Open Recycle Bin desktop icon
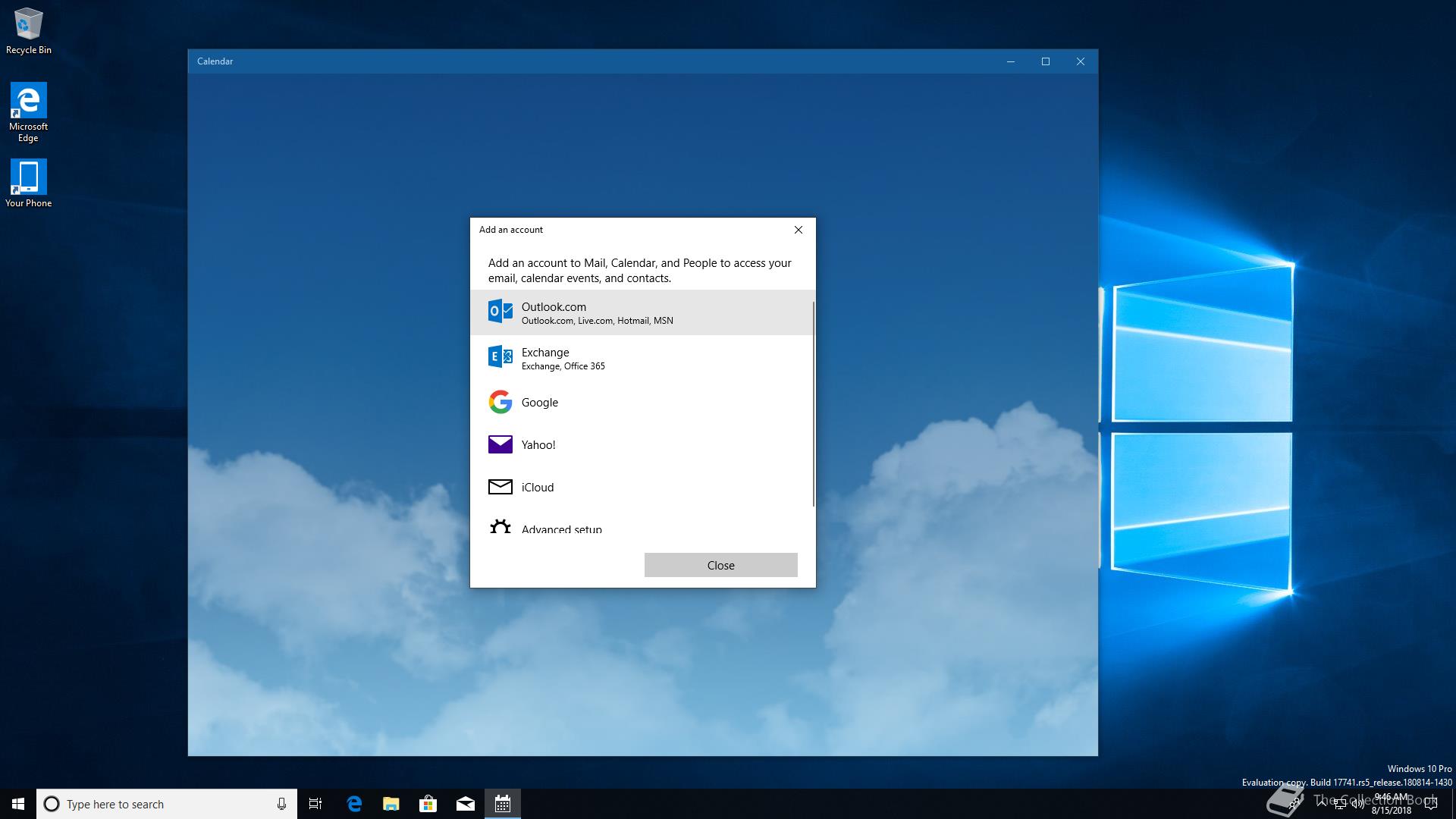Screen dimensions: 1456x819 (28, 32)
